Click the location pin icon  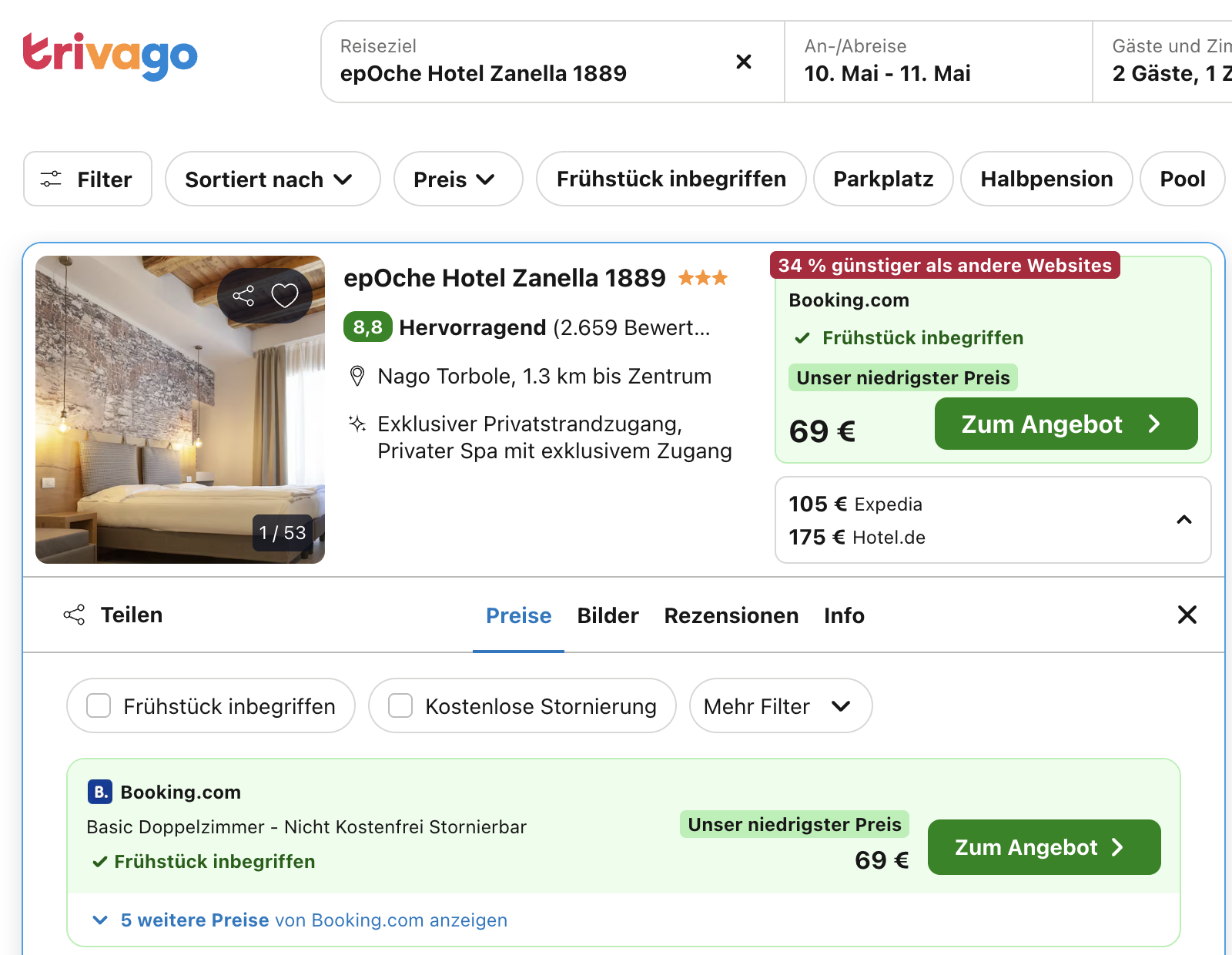click(357, 376)
